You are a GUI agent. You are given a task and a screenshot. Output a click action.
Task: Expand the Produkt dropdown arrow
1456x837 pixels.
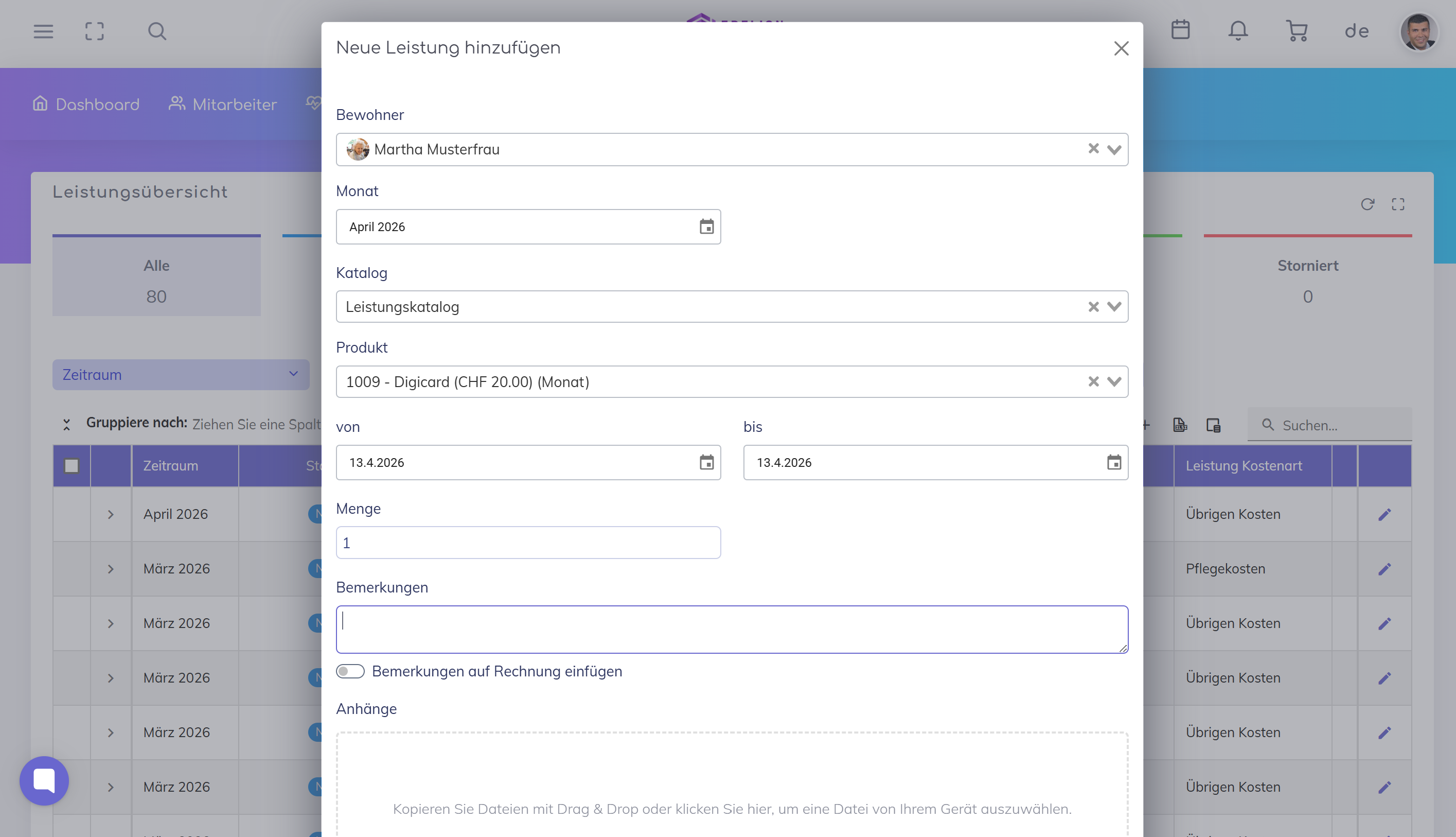point(1114,382)
